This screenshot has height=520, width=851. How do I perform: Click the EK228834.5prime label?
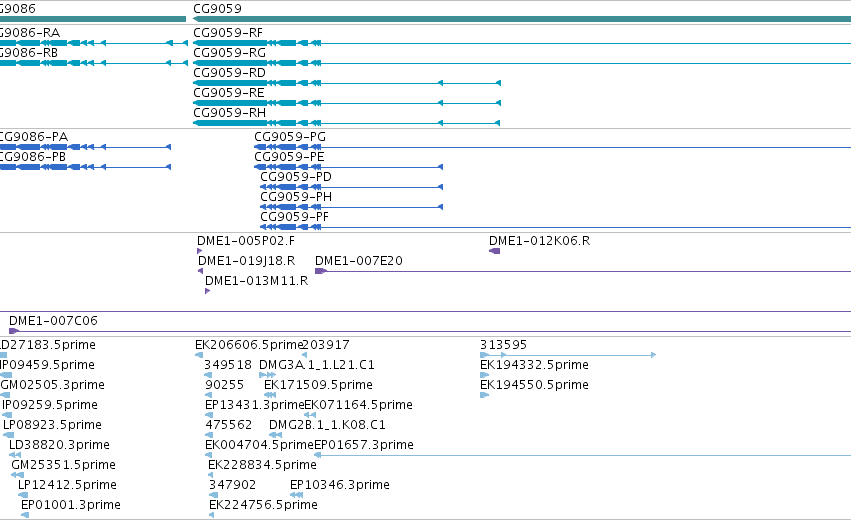tap(262, 465)
